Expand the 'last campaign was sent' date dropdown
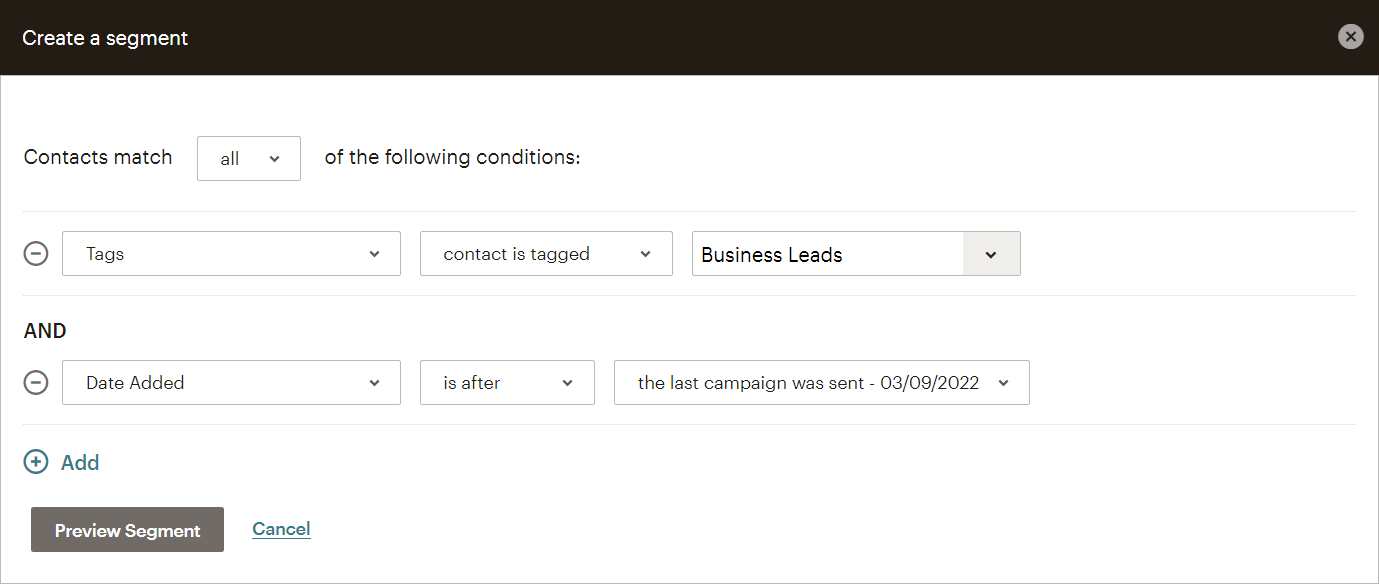 (821, 382)
